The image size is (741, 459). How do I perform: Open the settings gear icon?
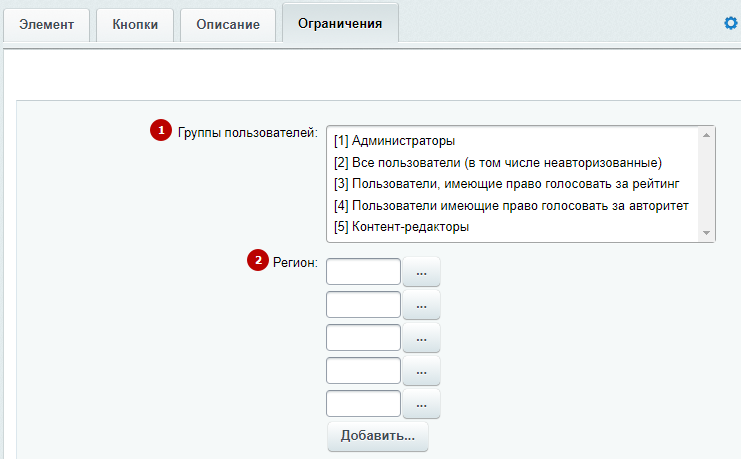click(731, 23)
